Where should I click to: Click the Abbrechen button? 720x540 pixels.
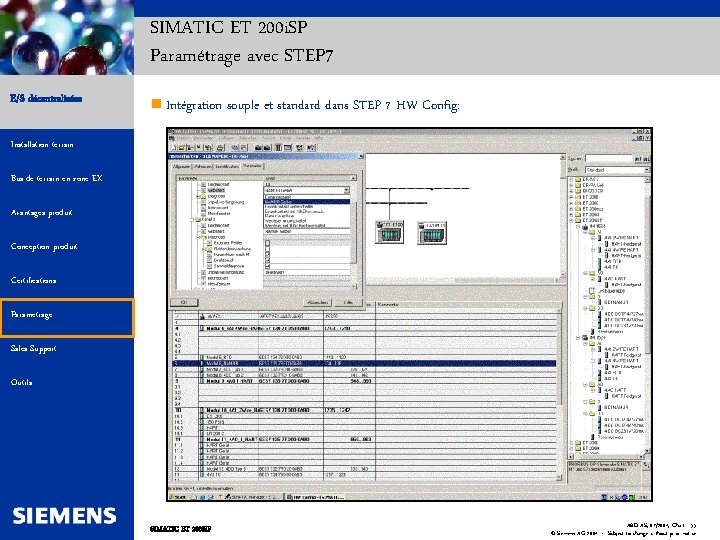click(318, 302)
